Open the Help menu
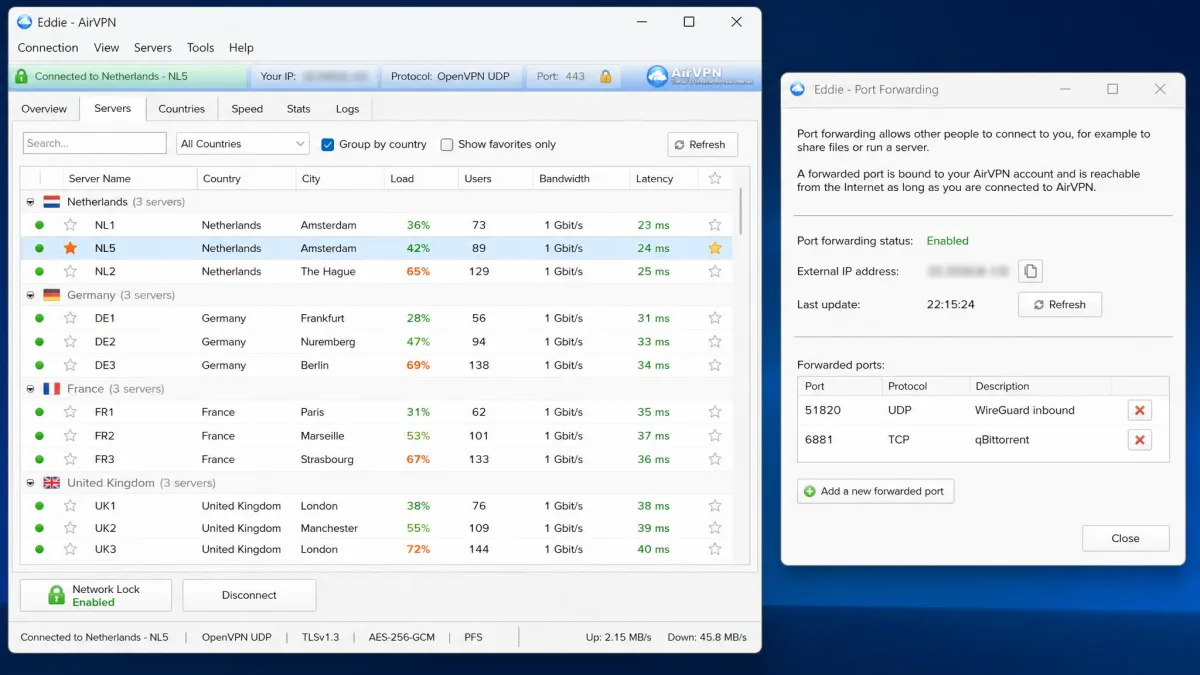The height and width of the screenshot is (675, 1200). tap(241, 47)
